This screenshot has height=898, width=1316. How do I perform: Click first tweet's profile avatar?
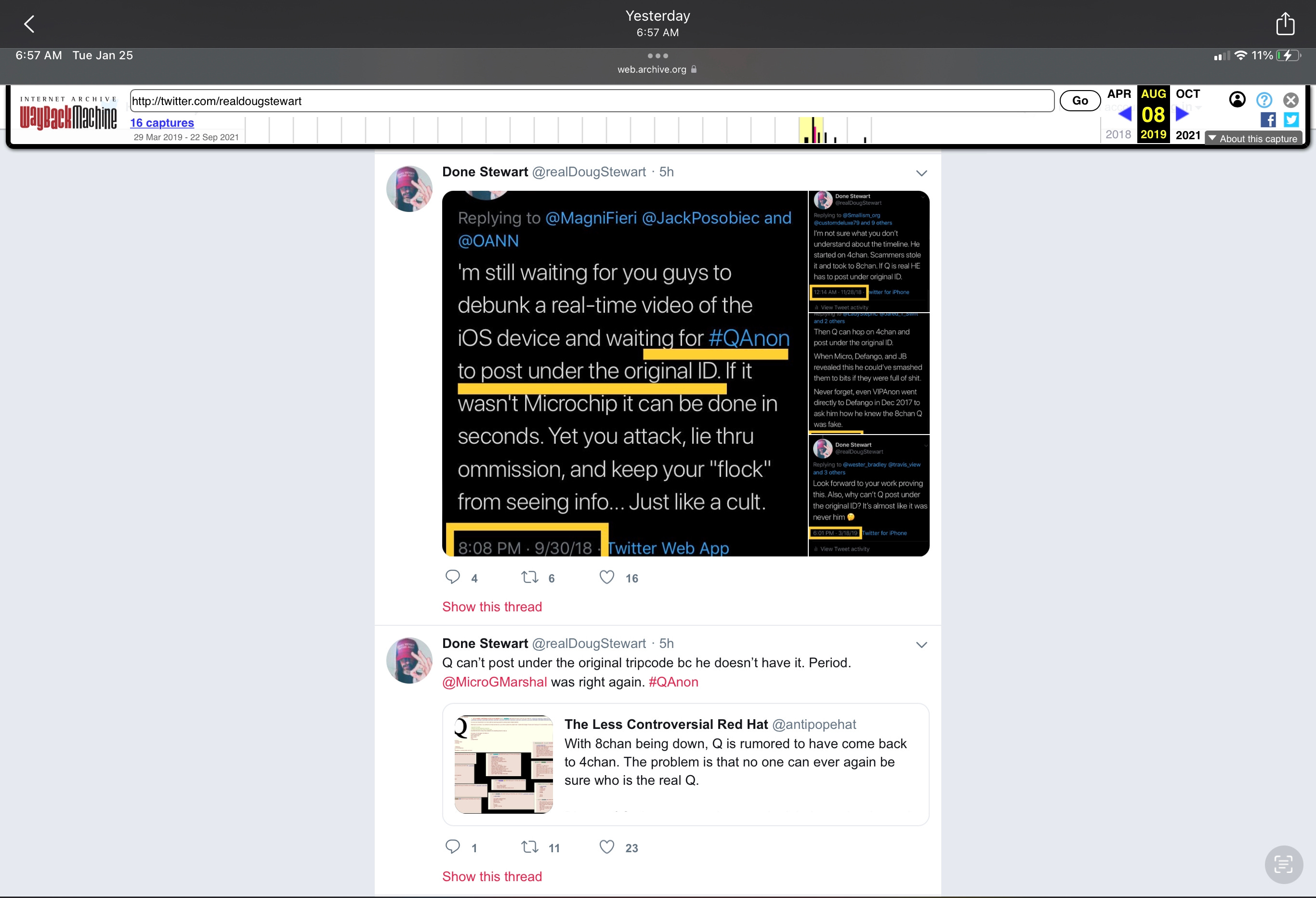click(409, 188)
